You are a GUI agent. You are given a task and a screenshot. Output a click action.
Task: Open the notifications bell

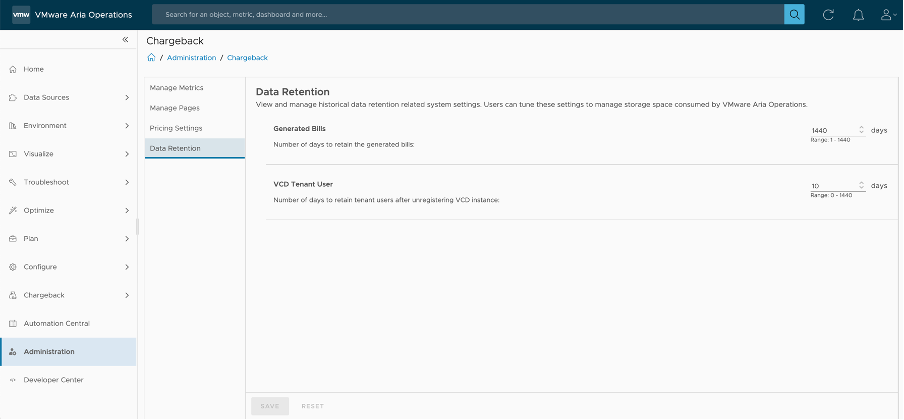857,15
